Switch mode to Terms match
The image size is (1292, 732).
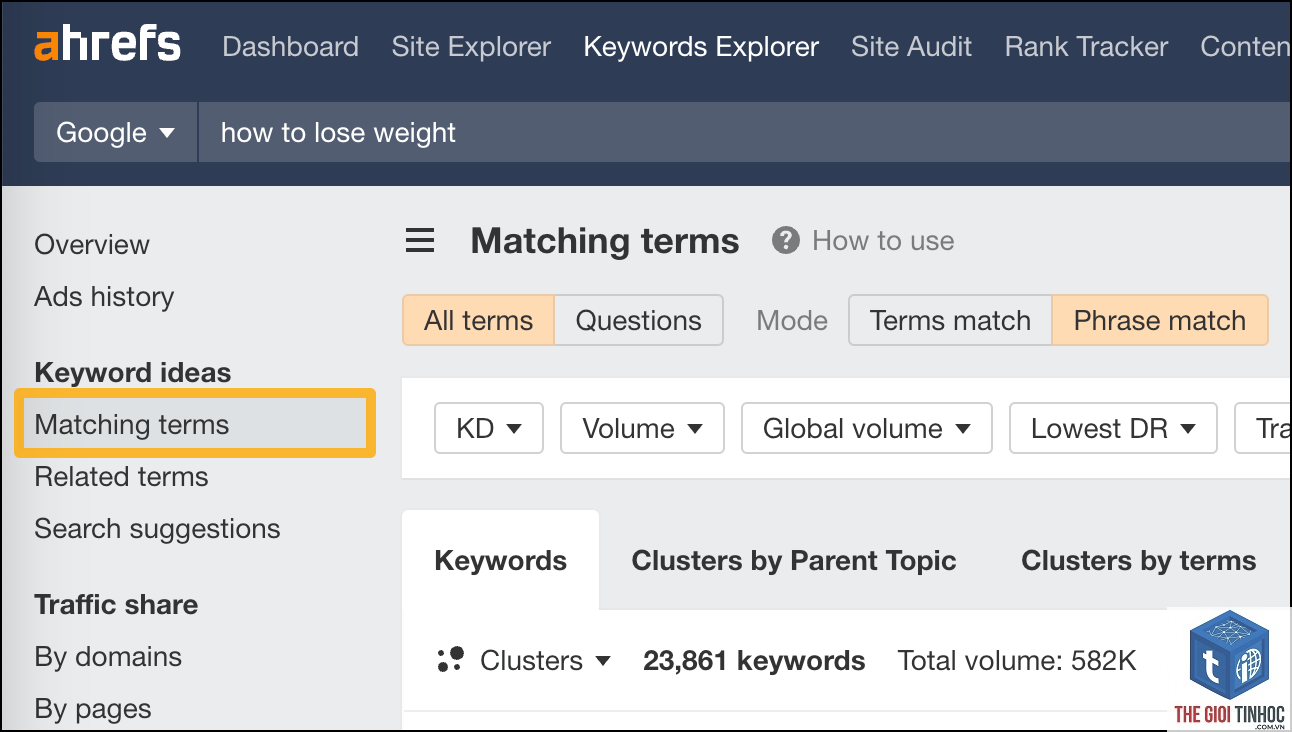[x=950, y=320]
